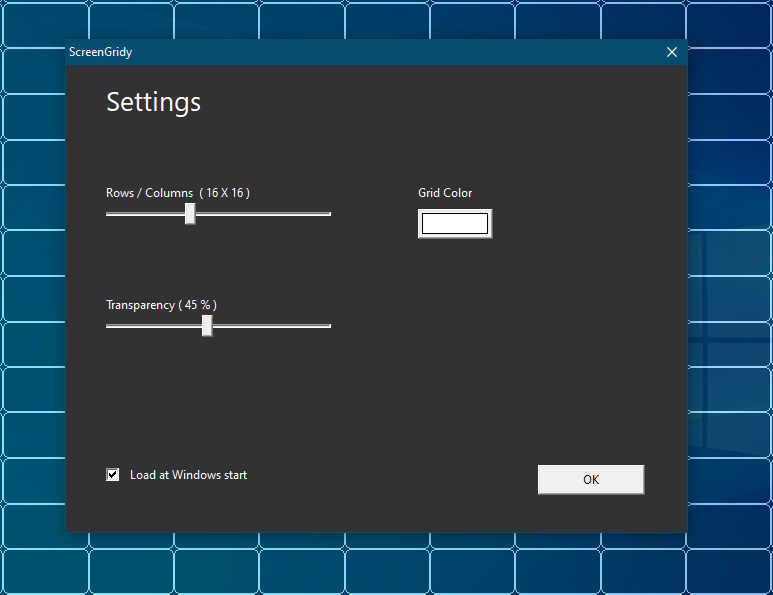Viewport: 773px width, 595px height.
Task: Click Rows / Columns track left of thumb
Action: pos(145,214)
